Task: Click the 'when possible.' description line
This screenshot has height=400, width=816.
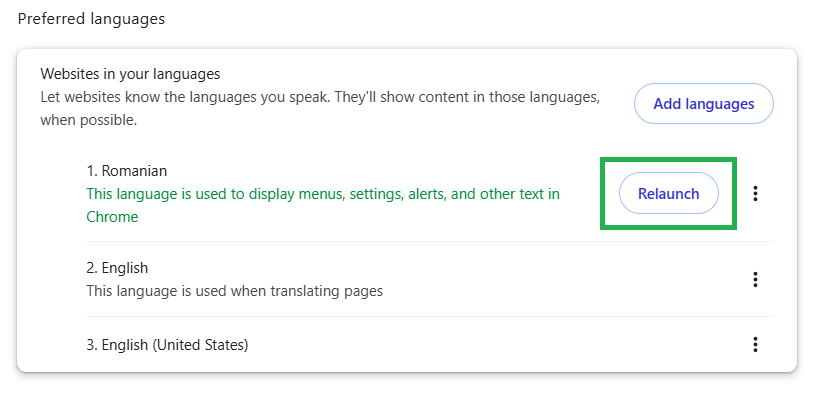Action: click(88, 121)
